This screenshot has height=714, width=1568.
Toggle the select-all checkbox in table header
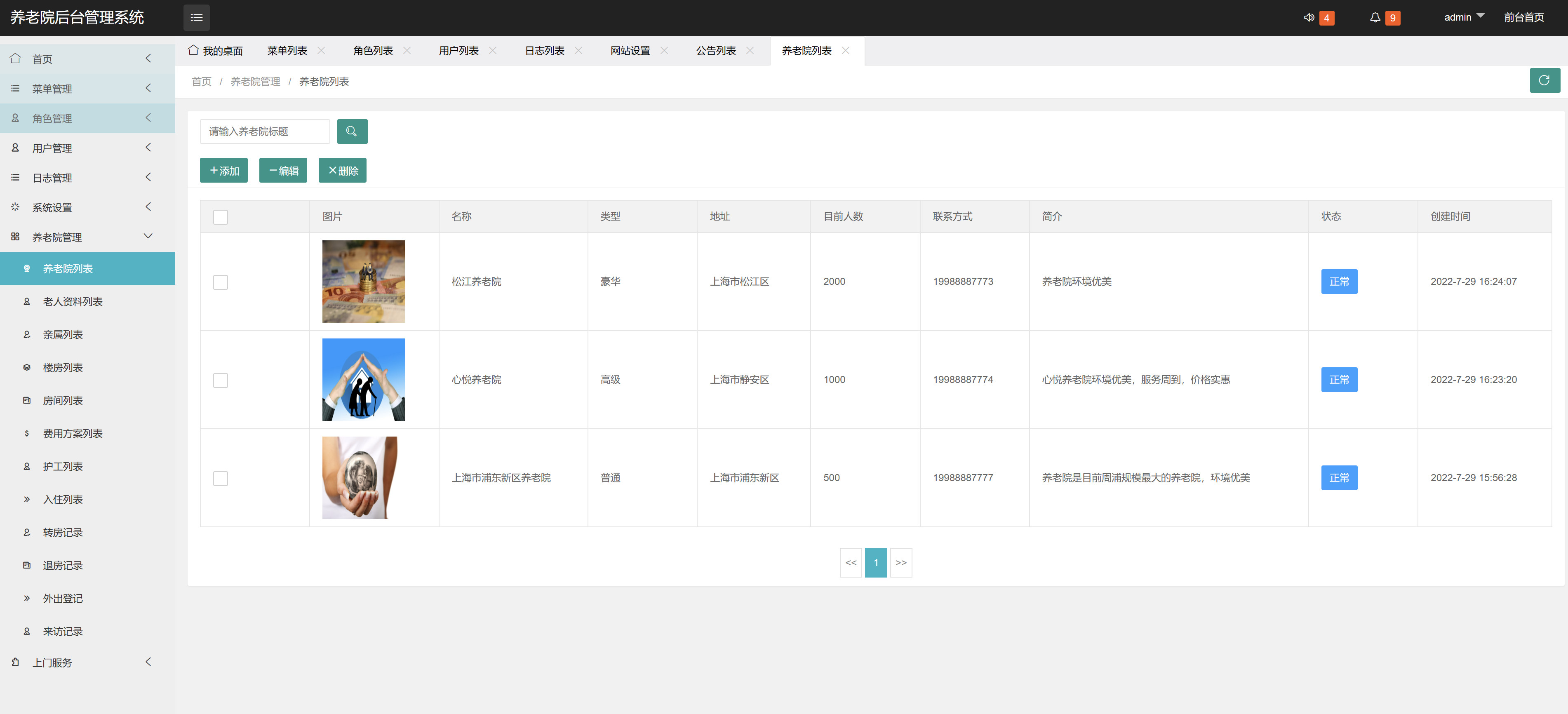(x=220, y=217)
